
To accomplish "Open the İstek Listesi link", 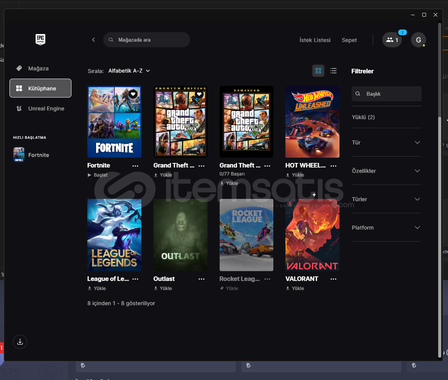I will 315,40.
